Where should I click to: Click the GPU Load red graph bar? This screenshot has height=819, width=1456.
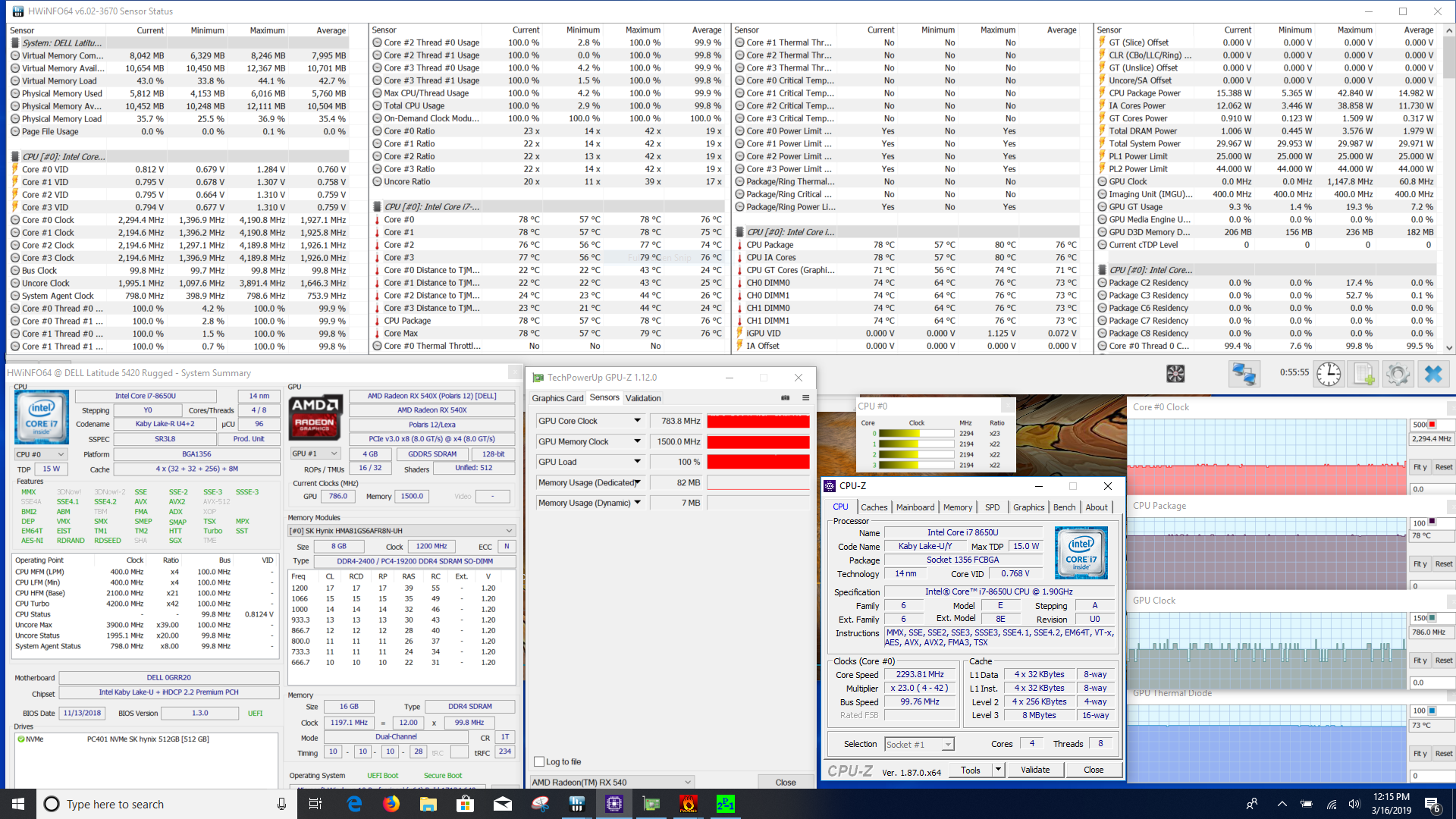click(x=758, y=462)
